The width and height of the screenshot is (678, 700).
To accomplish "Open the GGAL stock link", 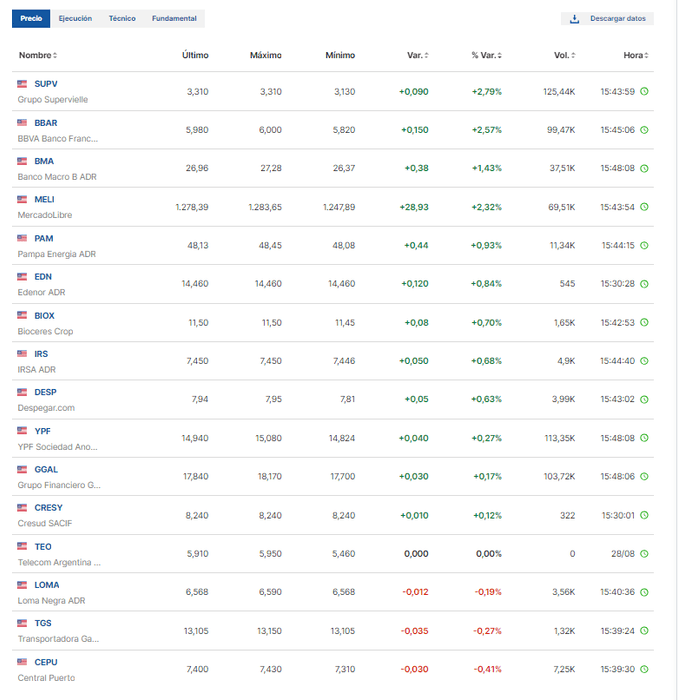I will pyautogui.click(x=46, y=470).
